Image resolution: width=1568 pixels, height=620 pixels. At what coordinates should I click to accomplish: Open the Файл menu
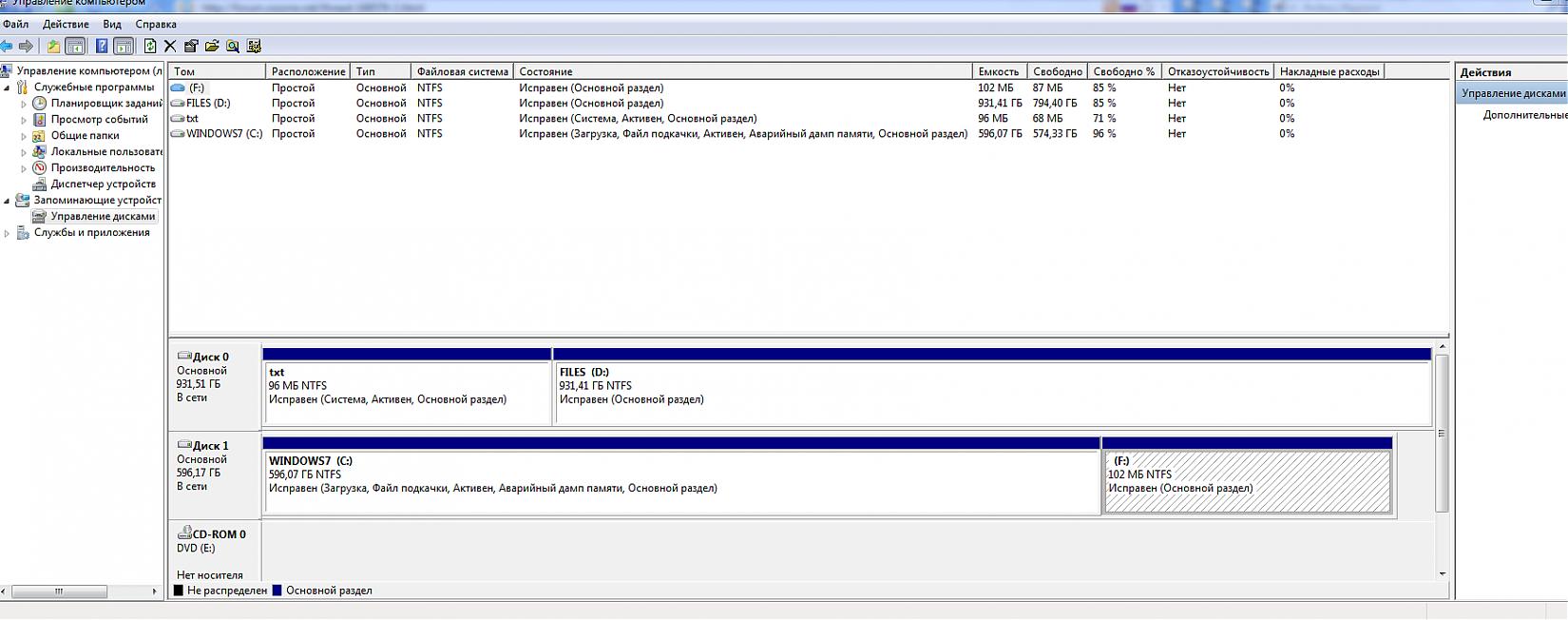16,24
